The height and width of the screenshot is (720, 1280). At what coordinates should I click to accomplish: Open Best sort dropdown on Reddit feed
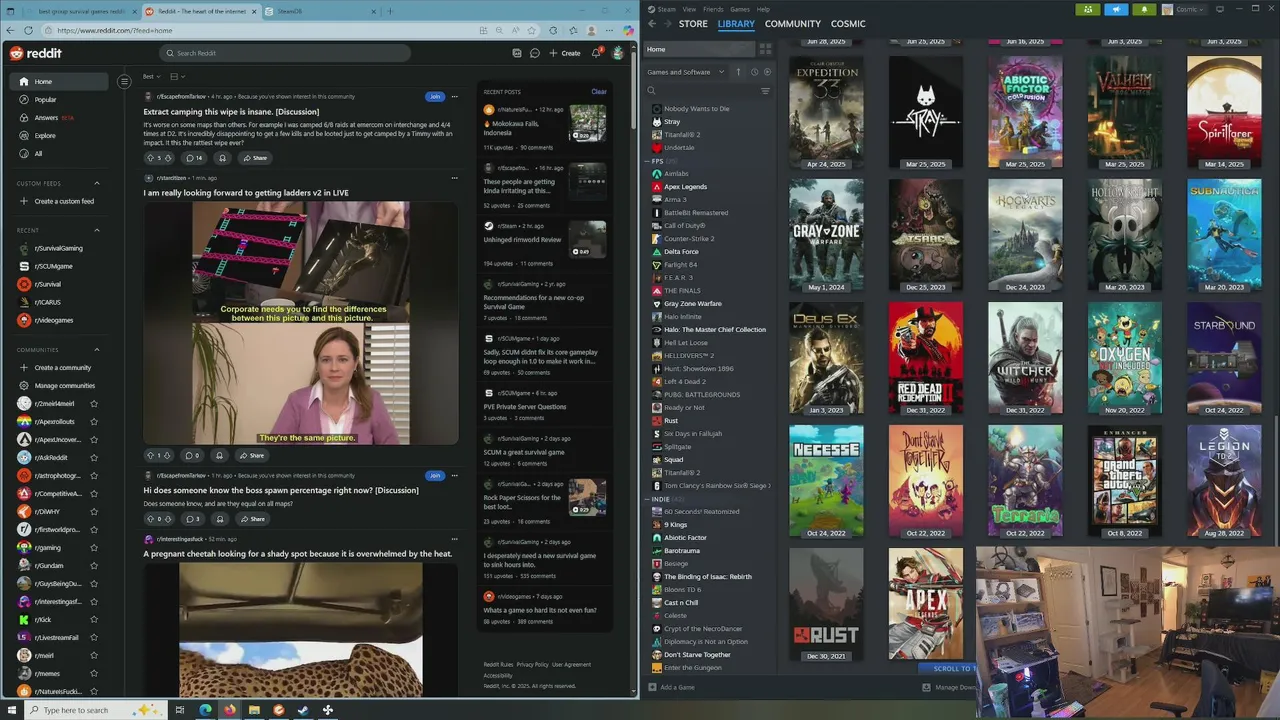(151, 77)
